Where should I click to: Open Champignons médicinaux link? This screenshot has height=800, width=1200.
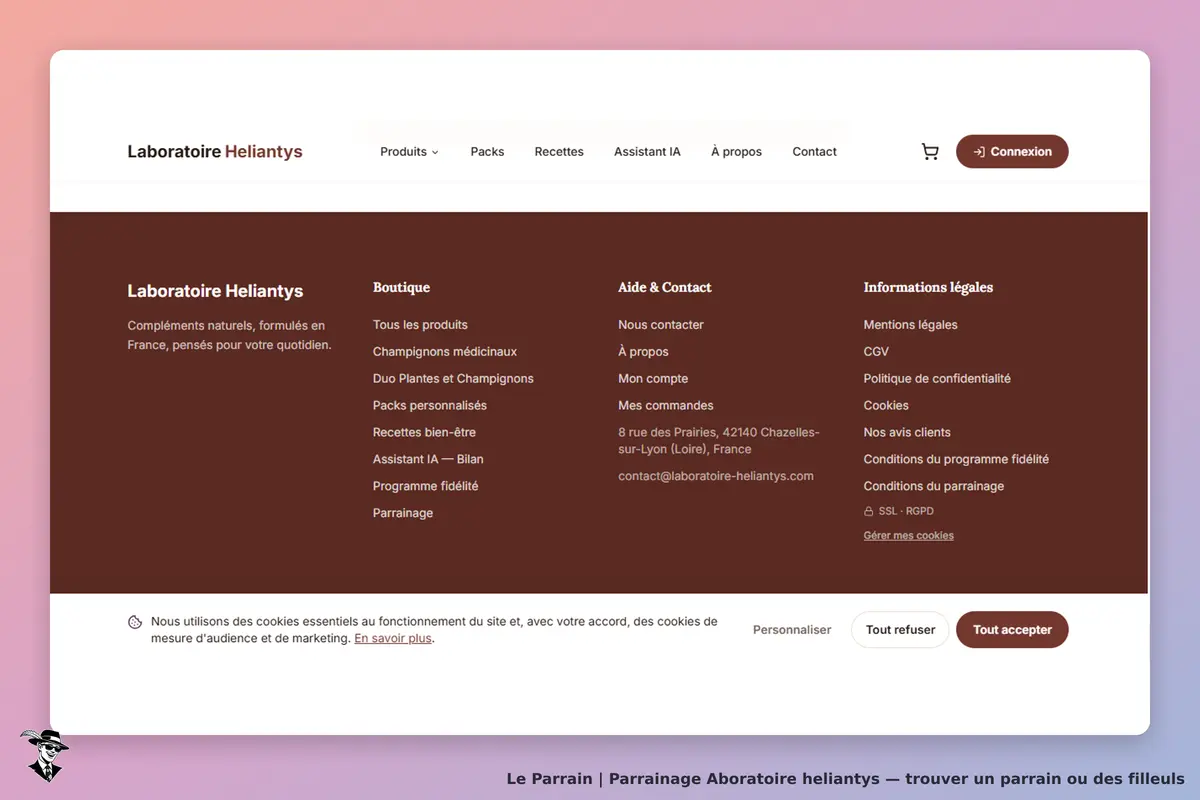point(445,352)
